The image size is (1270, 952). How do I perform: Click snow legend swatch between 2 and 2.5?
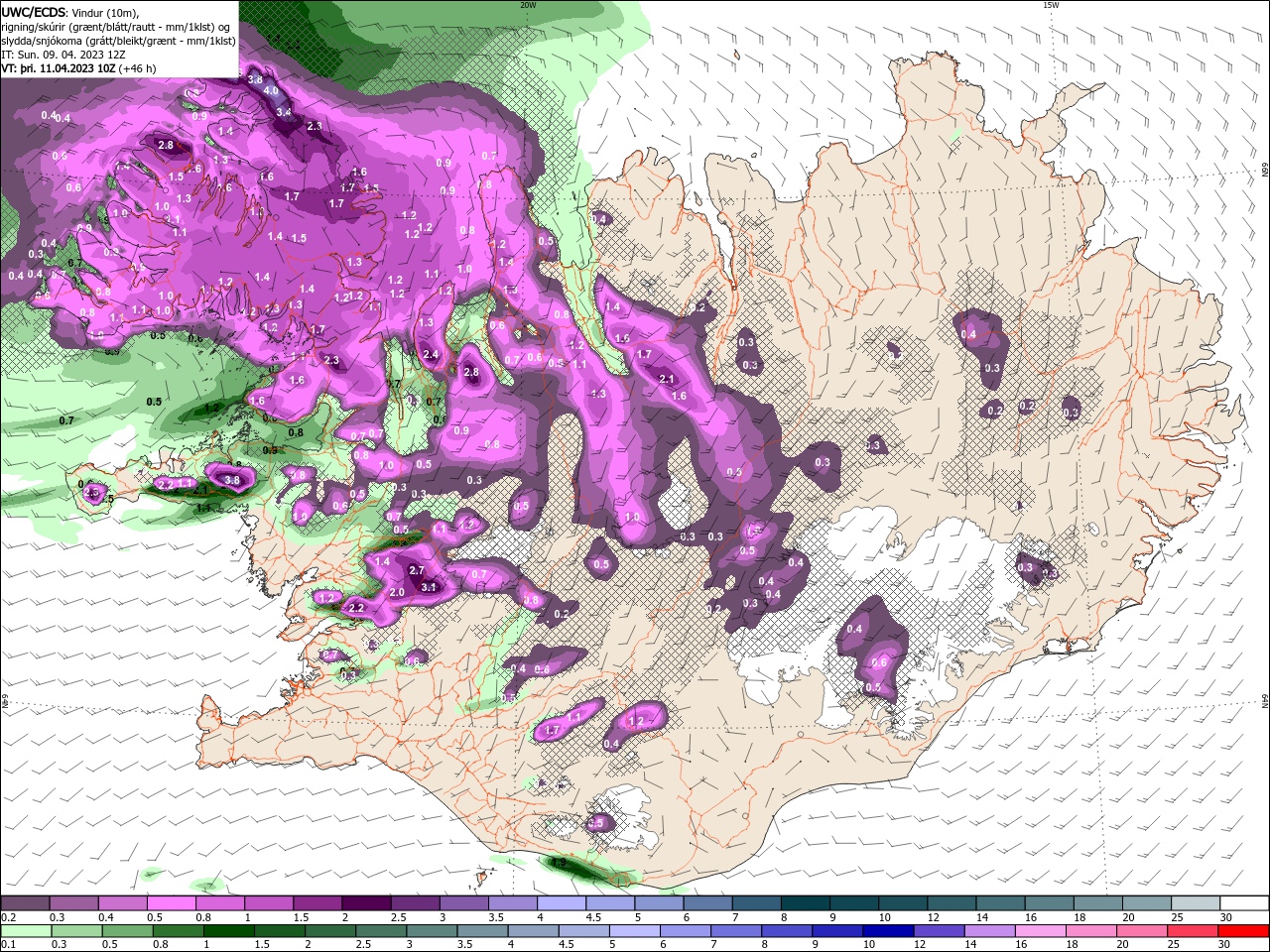(366, 902)
